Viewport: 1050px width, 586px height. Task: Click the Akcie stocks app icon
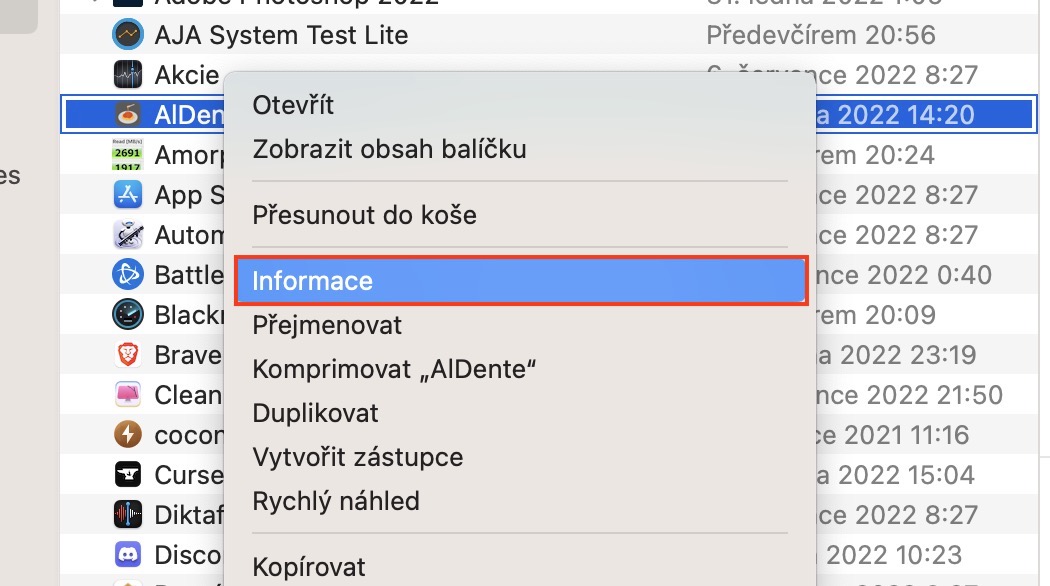128,75
